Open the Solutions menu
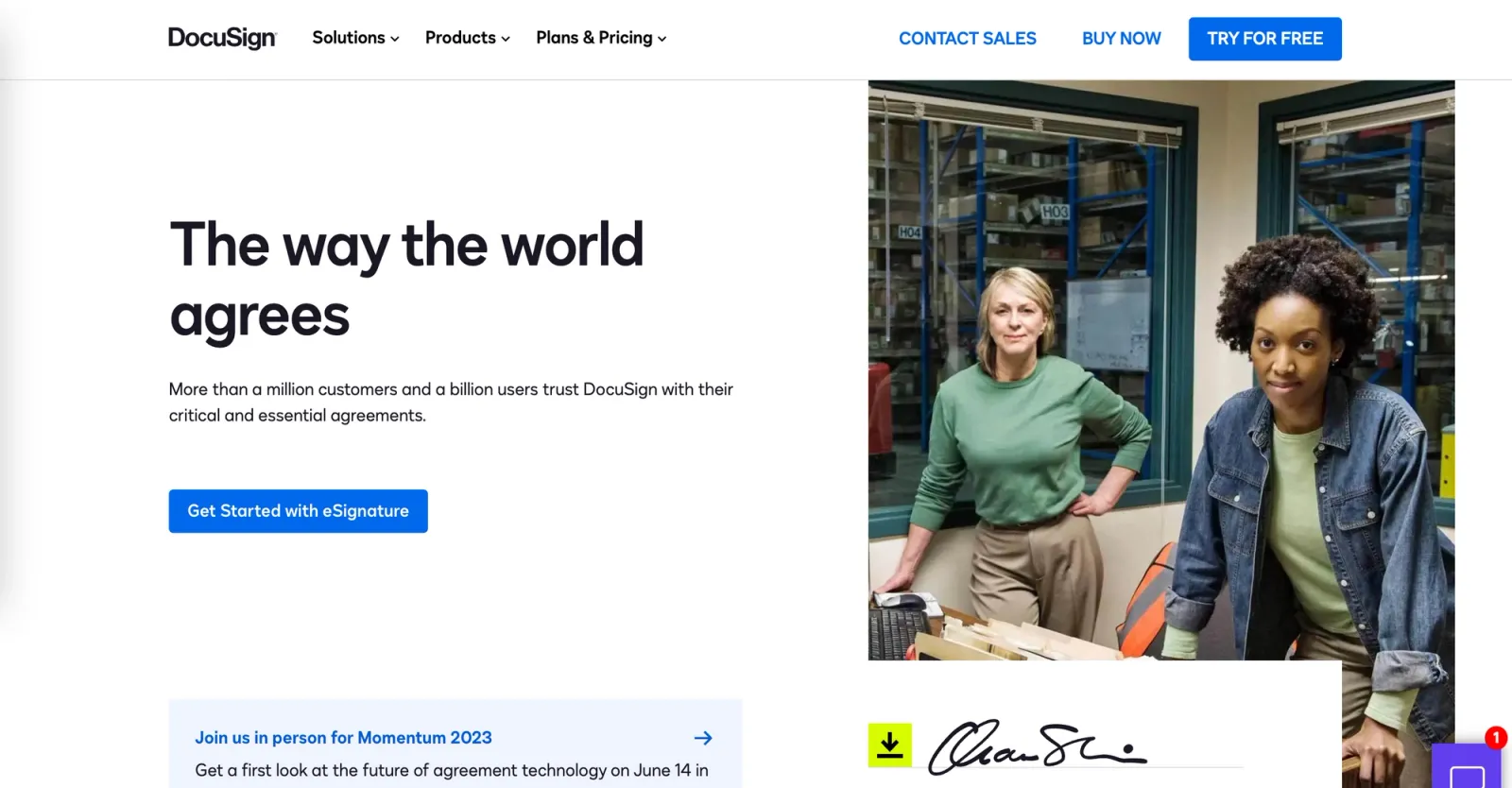Image resolution: width=1512 pixels, height=788 pixels. 348,38
